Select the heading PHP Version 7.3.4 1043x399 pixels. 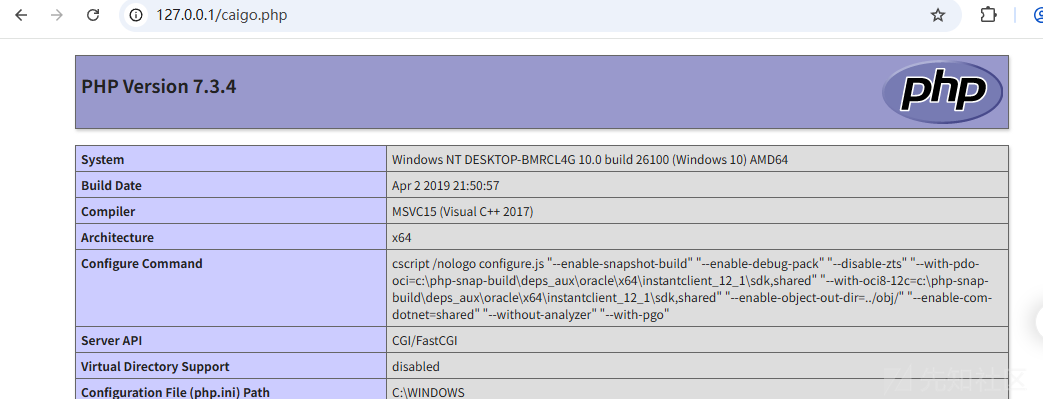[x=159, y=86]
